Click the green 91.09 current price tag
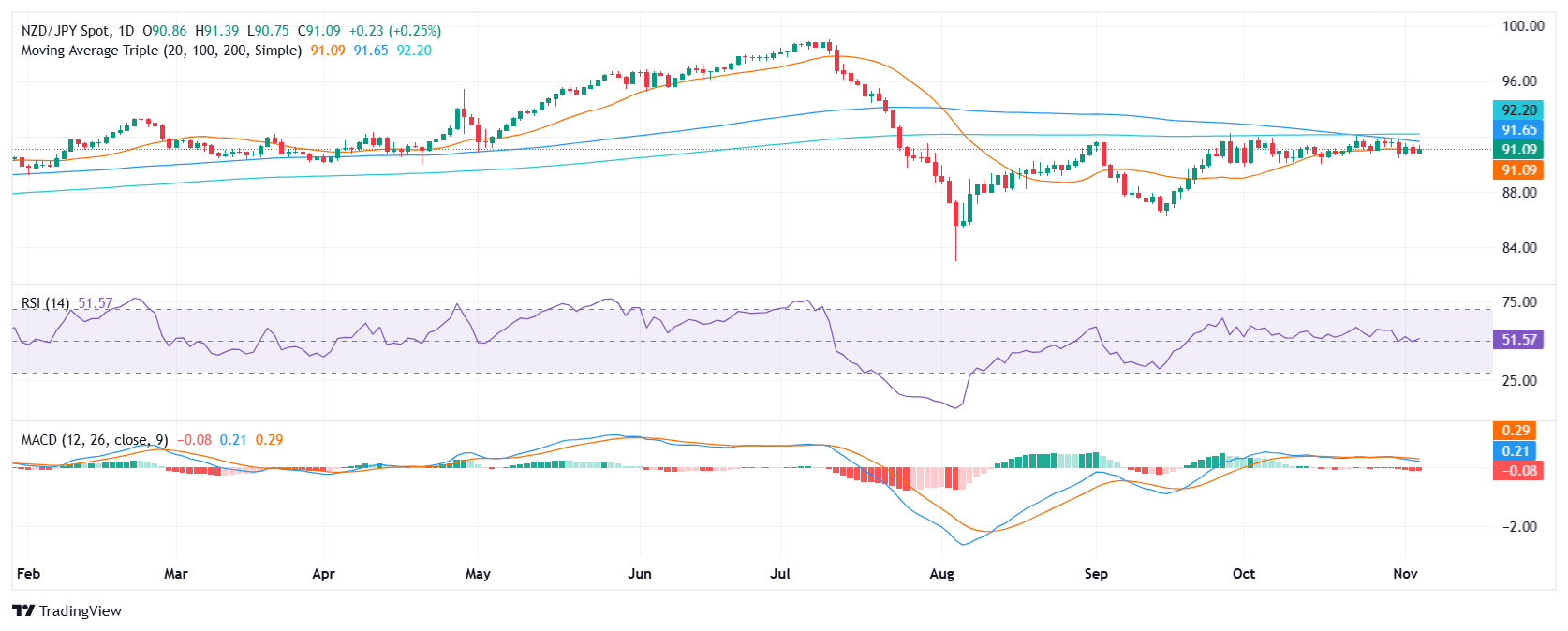The image size is (1568, 631). pos(1517,150)
